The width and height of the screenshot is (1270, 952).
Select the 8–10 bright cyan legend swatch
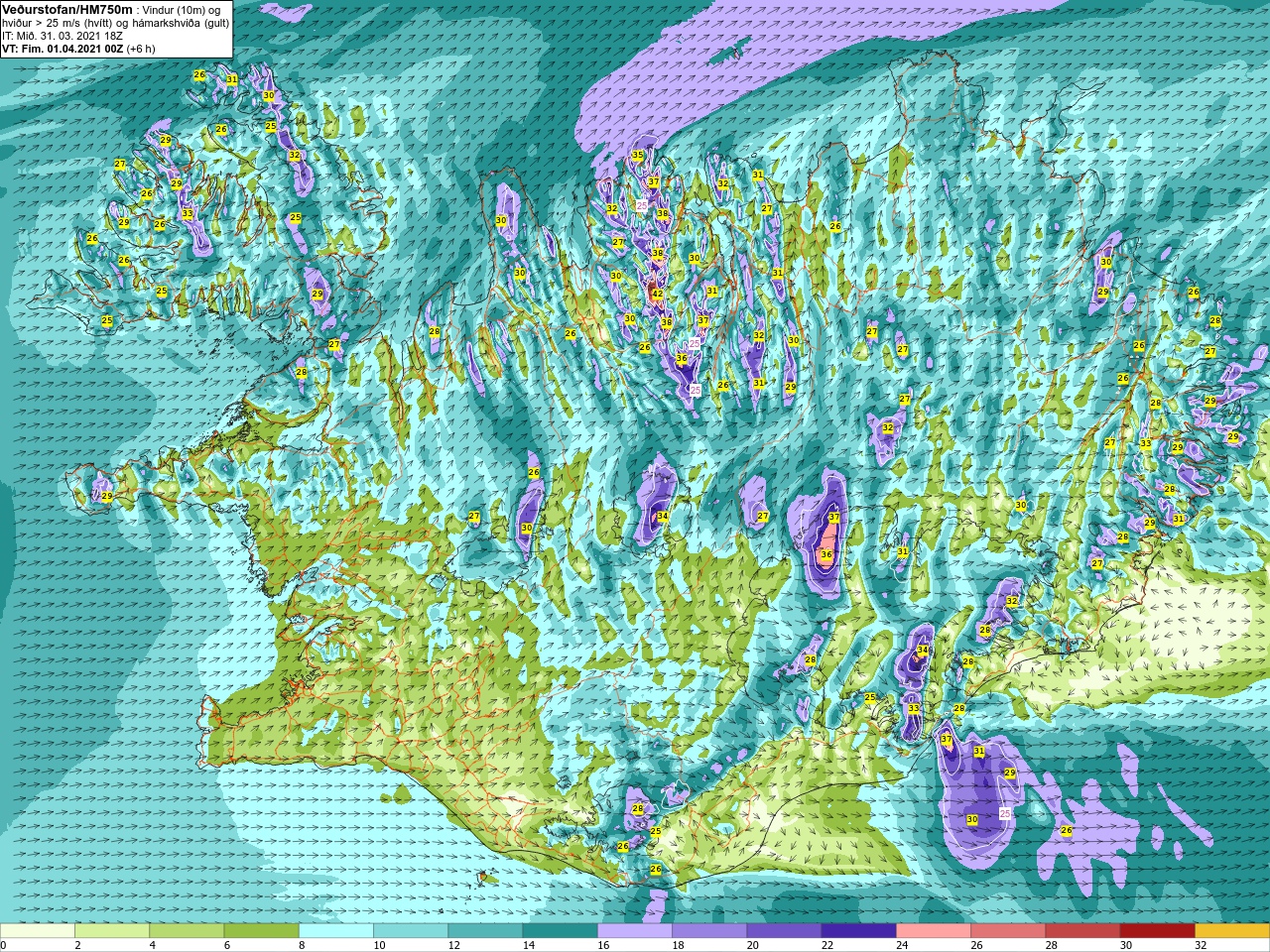coord(336,931)
